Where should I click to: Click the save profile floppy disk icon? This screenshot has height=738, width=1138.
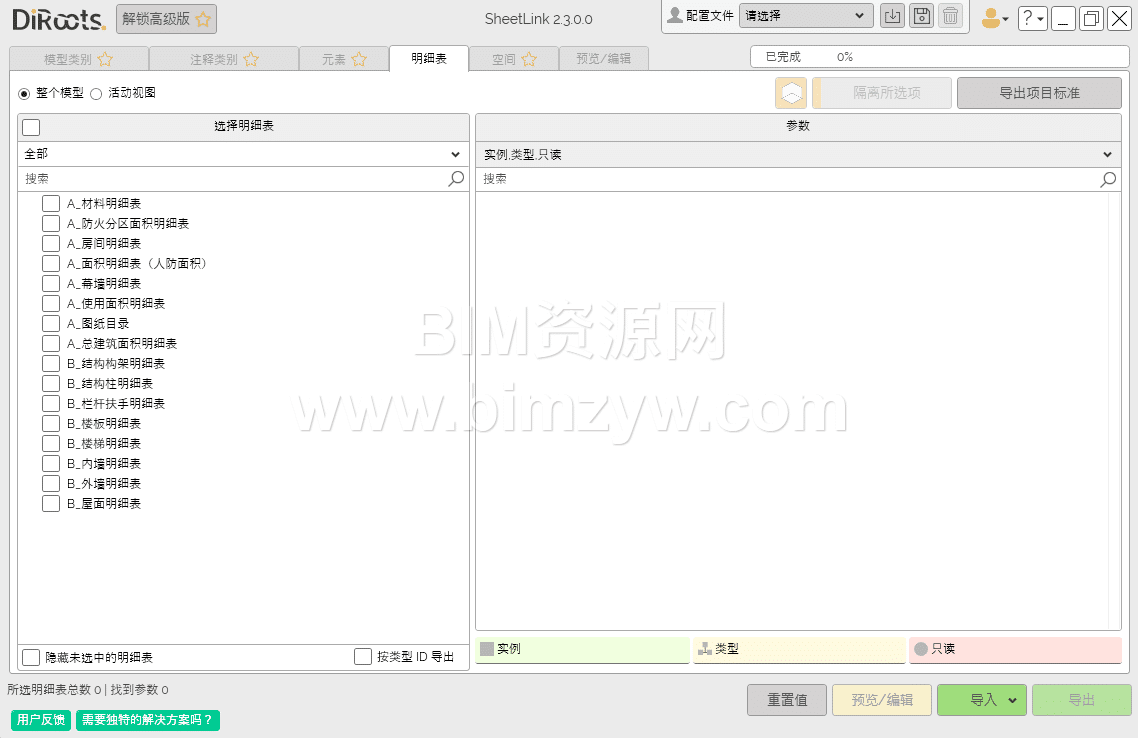[x=921, y=16]
